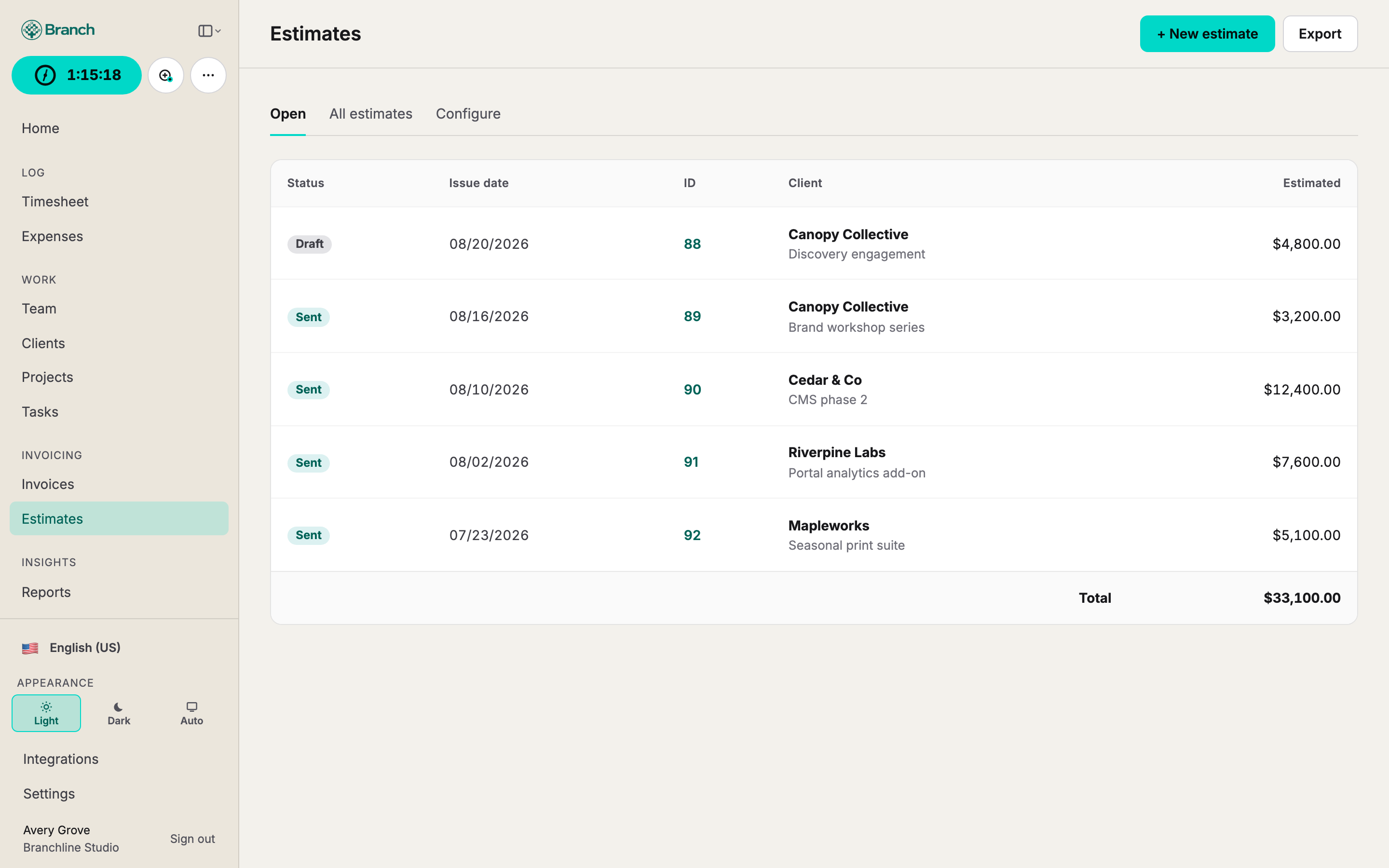Change the English (US) language setting
Screen dimensions: 1389x868
click(x=85, y=648)
